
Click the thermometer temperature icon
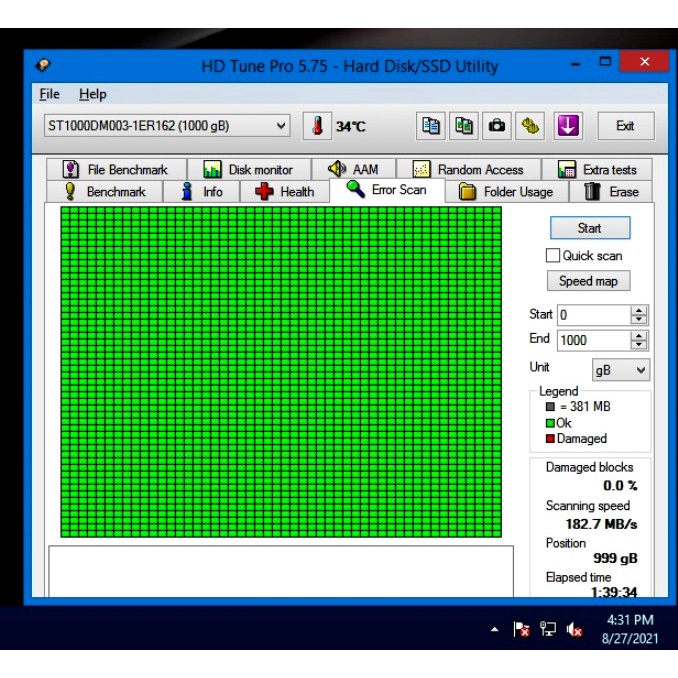pos(317,126)
